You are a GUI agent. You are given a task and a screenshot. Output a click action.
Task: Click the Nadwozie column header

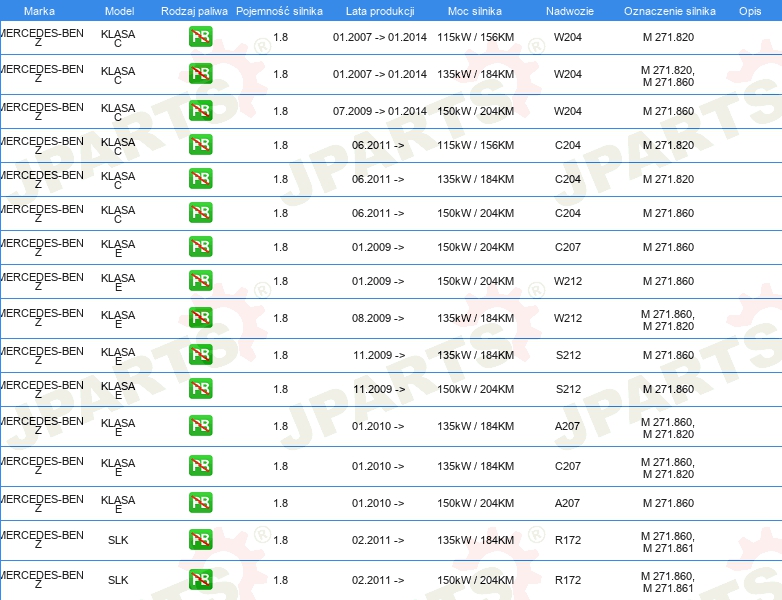point(570,11)
